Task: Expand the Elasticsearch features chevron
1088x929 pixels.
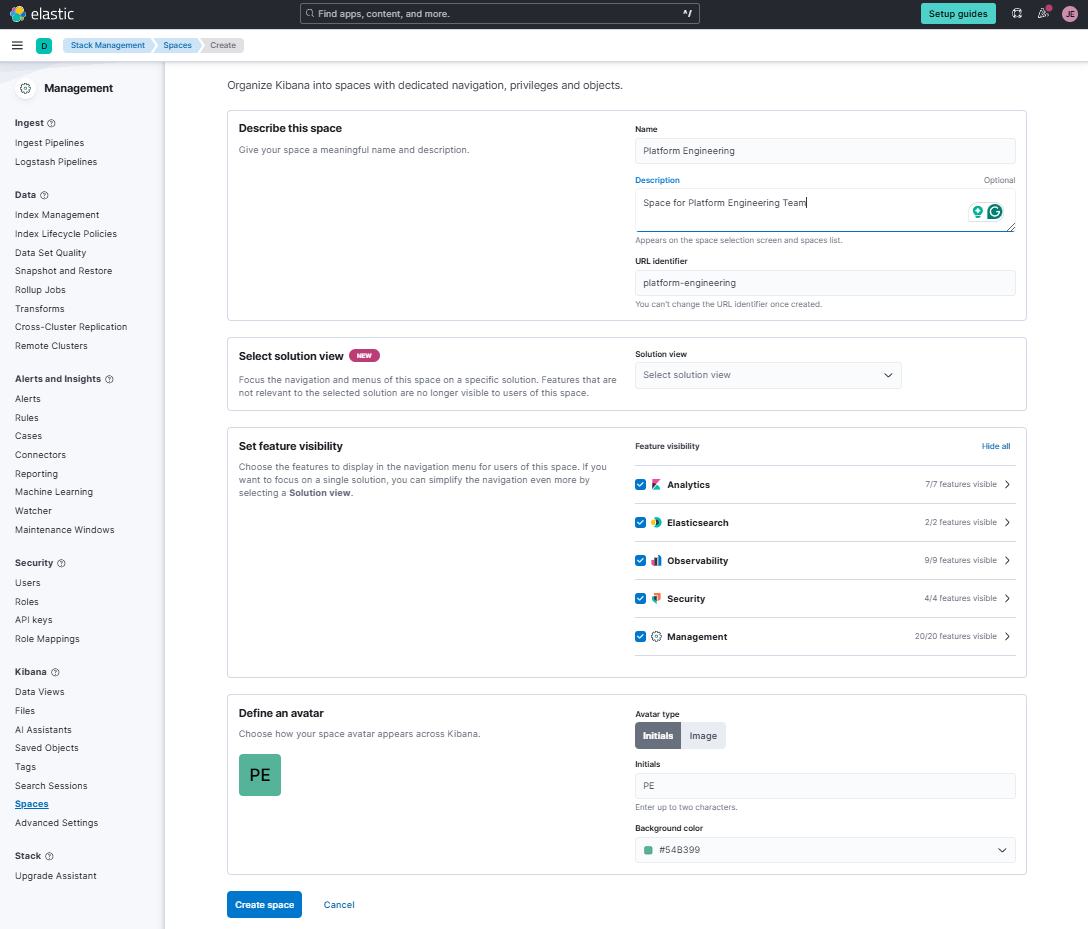Action: (1008, 522)
